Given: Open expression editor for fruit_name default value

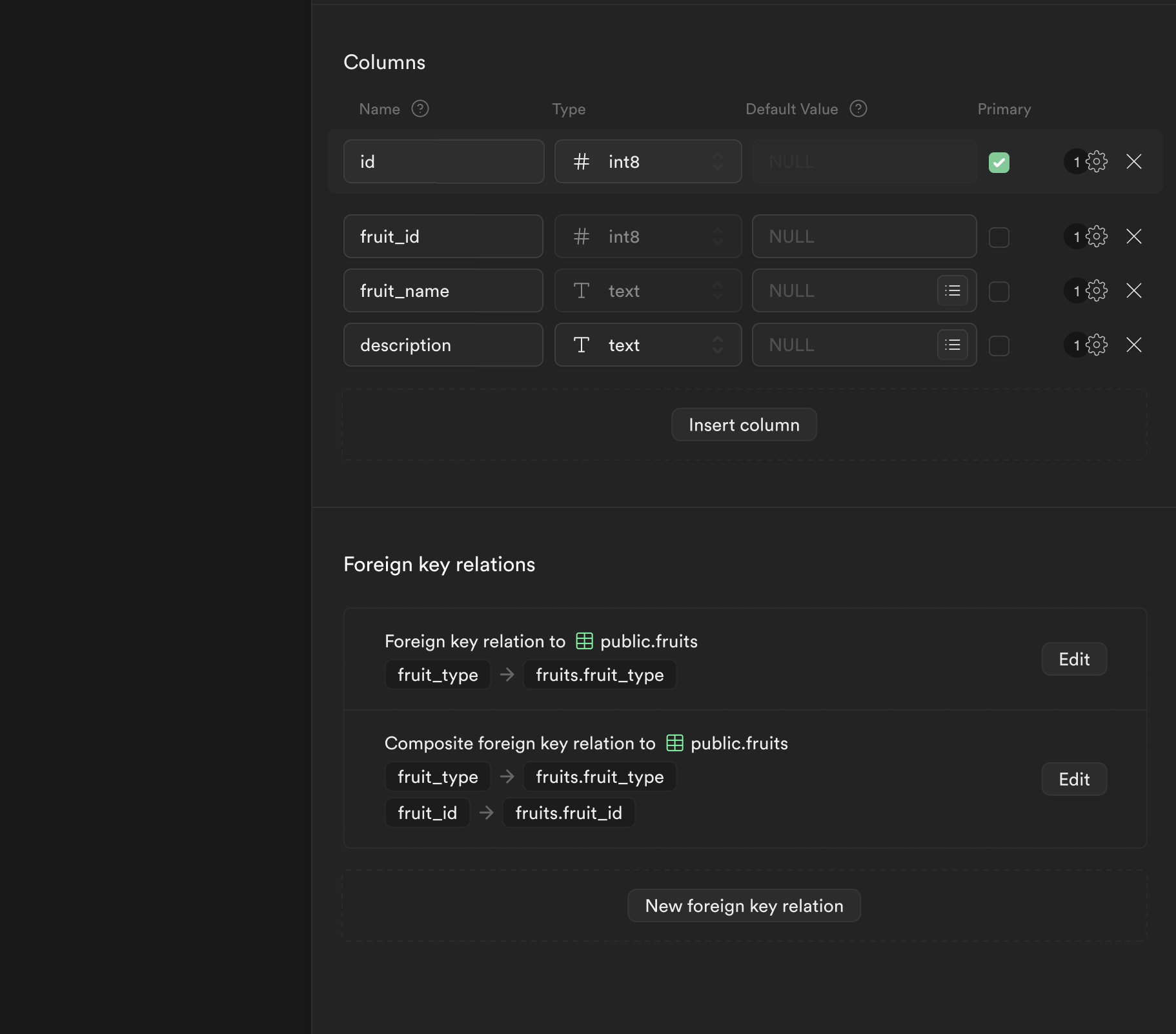Looking at the screenshot, I should [953, 290].
